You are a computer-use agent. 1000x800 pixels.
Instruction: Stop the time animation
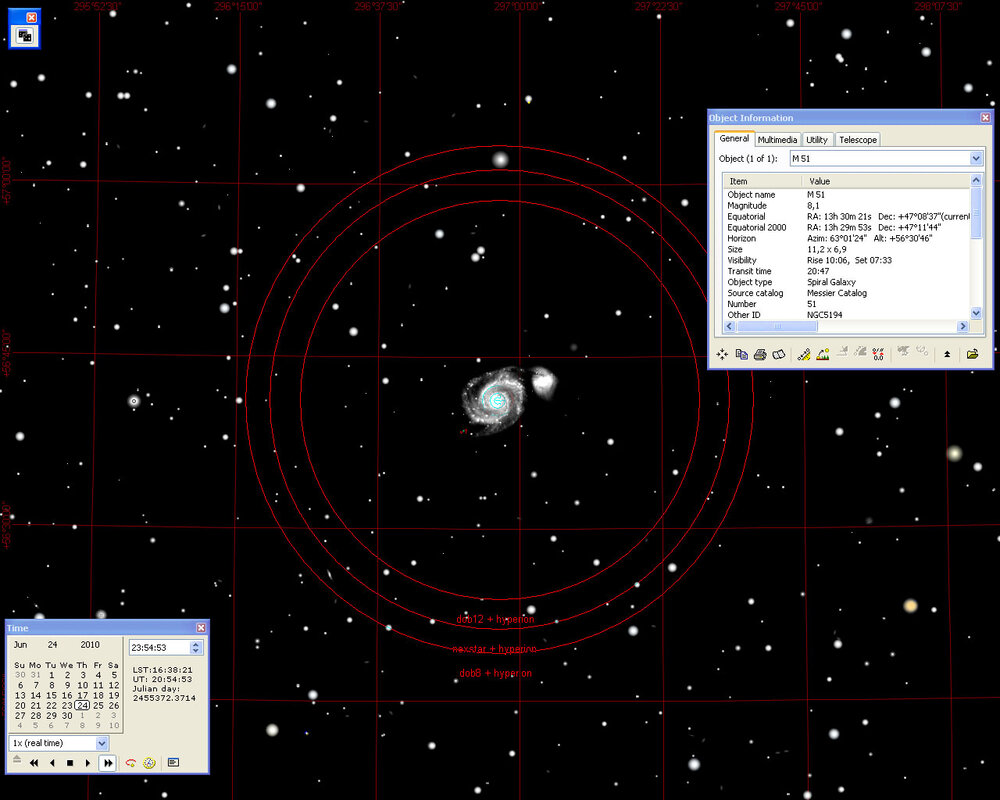[x=70, y=763]
